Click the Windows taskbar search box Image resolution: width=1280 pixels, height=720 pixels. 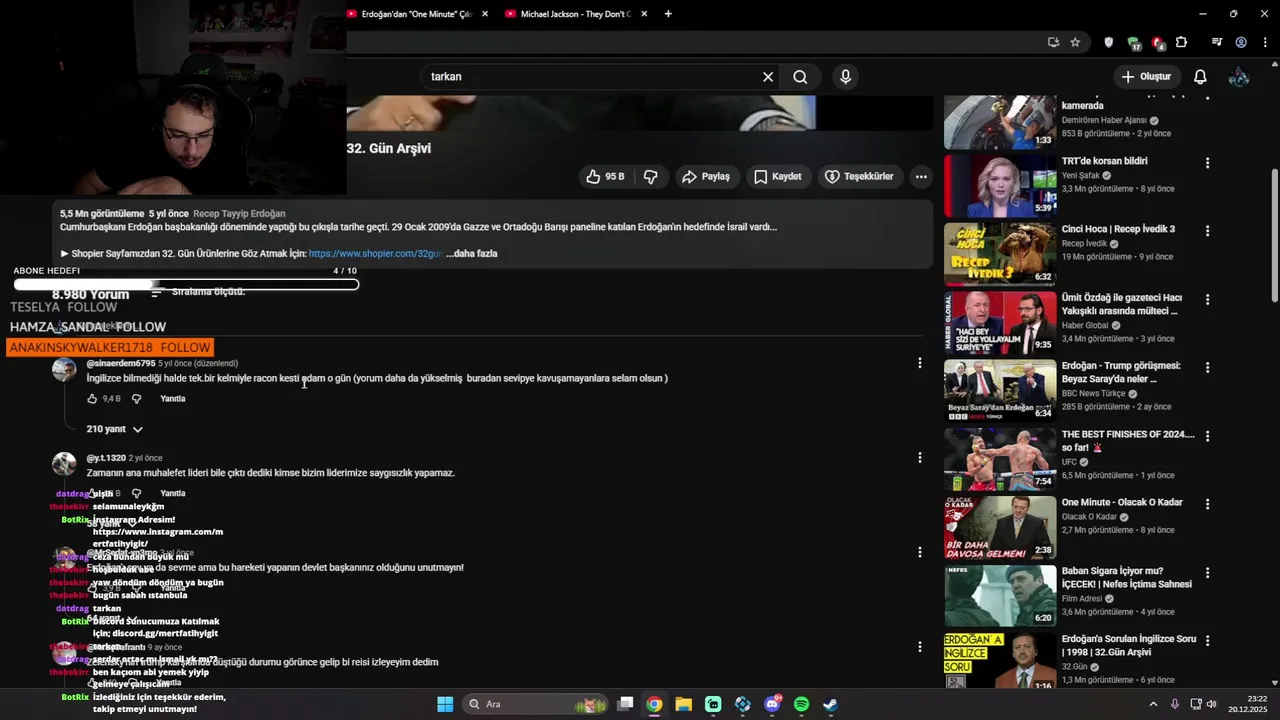536,704
